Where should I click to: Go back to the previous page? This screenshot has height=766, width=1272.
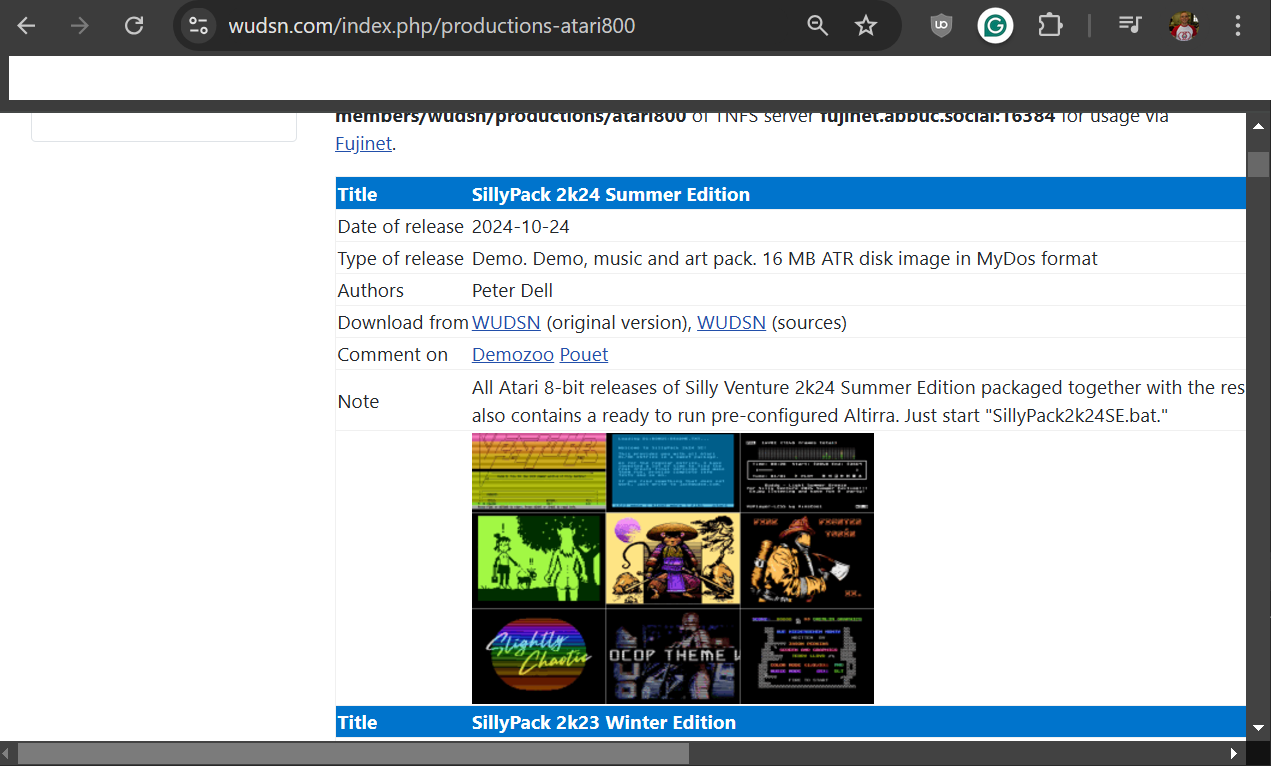pyautogui.click(x=27, y=26)
